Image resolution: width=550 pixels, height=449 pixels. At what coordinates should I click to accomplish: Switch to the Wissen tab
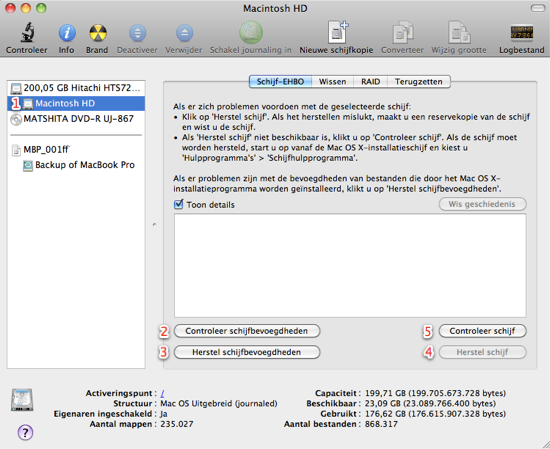(333, 82)
